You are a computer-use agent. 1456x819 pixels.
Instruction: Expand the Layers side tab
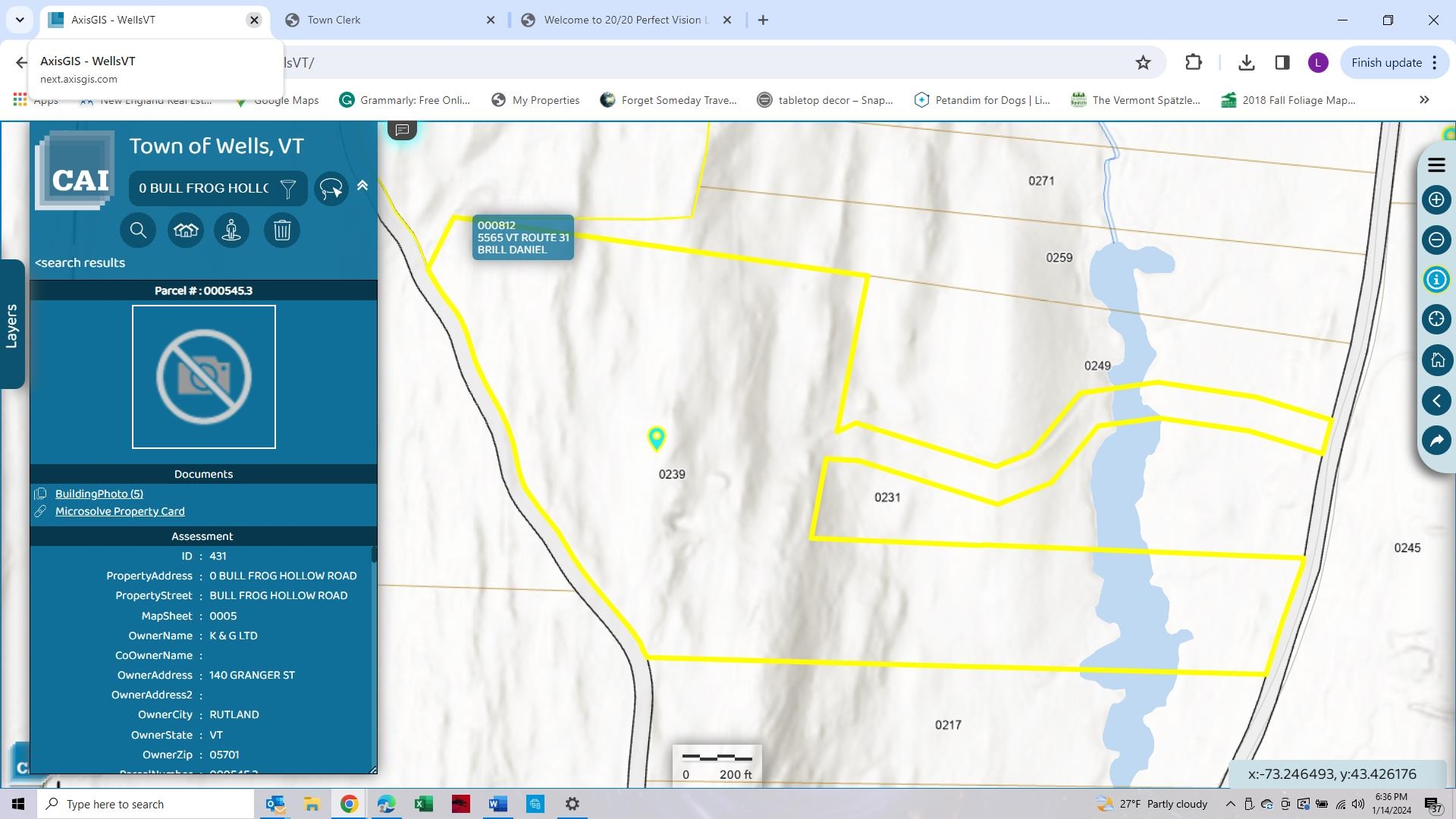pos(12,325)
